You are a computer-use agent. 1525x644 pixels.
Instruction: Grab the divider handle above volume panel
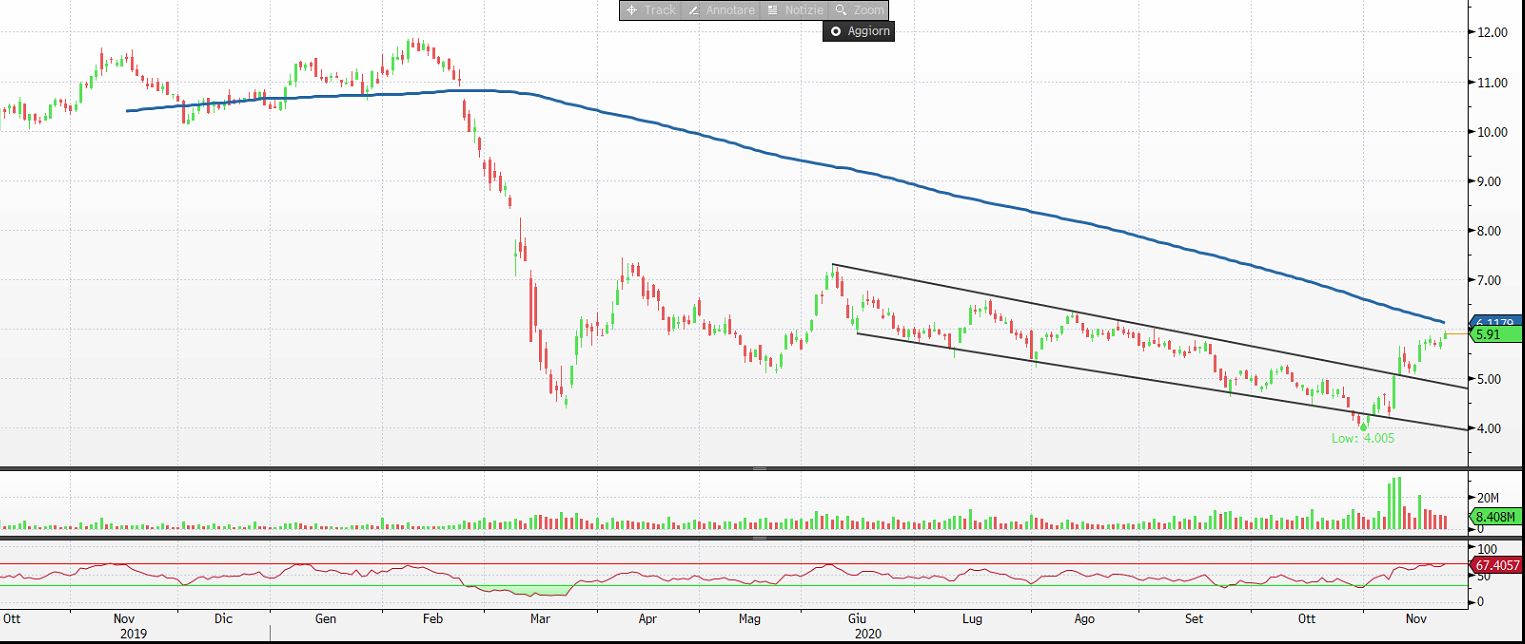point(760,468)
